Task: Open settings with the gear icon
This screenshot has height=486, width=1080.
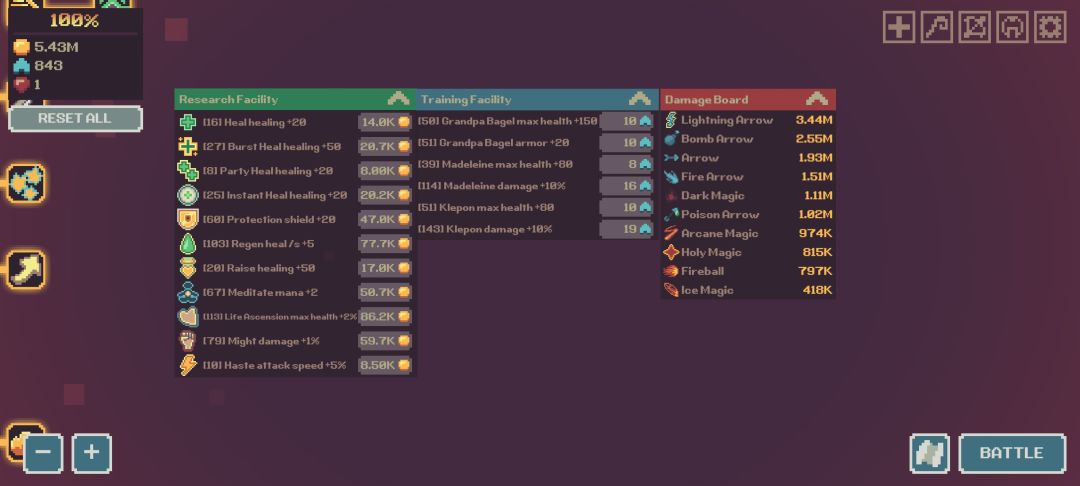Action: [1050, 28]
